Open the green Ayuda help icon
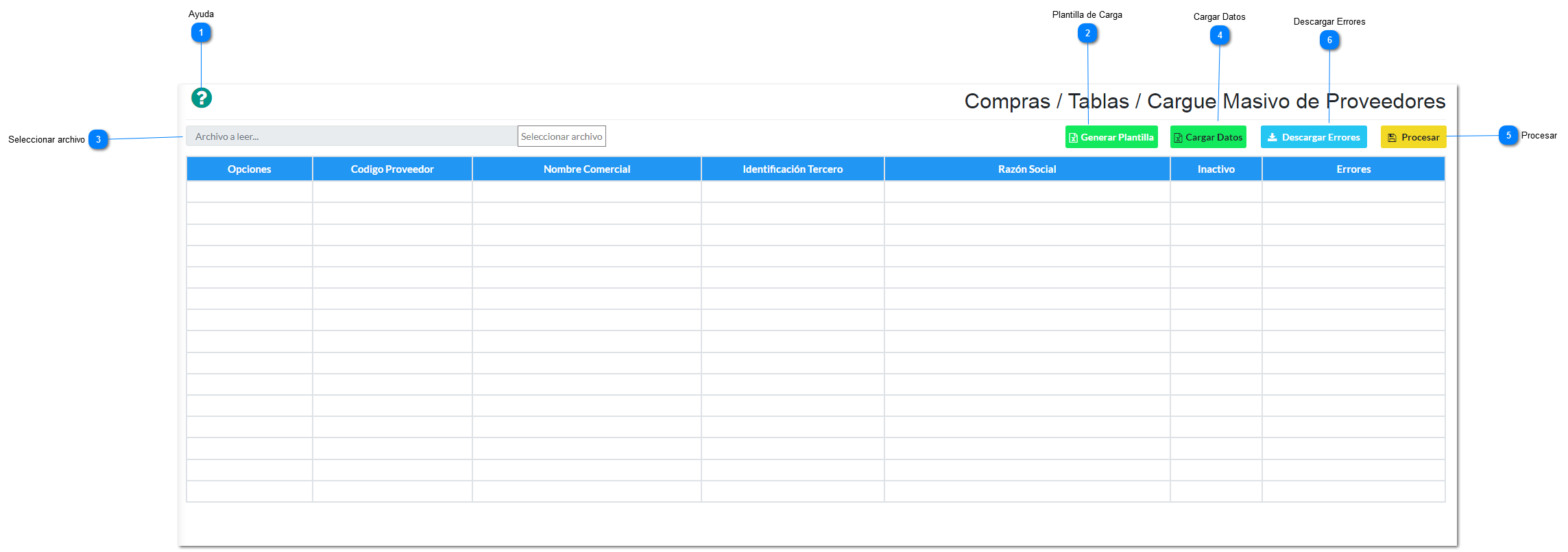This screenshot has height=552, width=1568. (x=202, y=98)
